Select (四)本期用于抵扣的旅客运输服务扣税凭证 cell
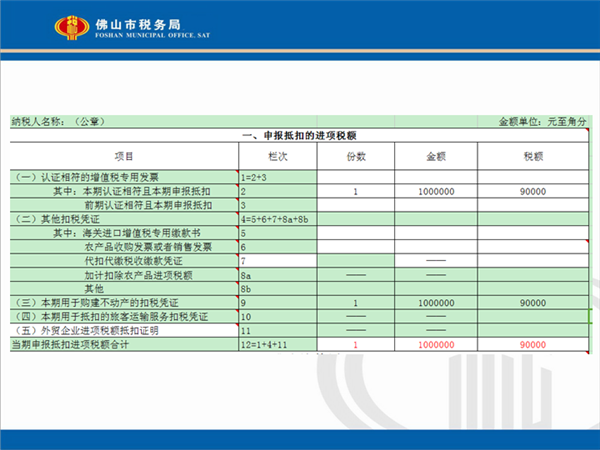The image size is (600, 450). [x=124, y=316]
